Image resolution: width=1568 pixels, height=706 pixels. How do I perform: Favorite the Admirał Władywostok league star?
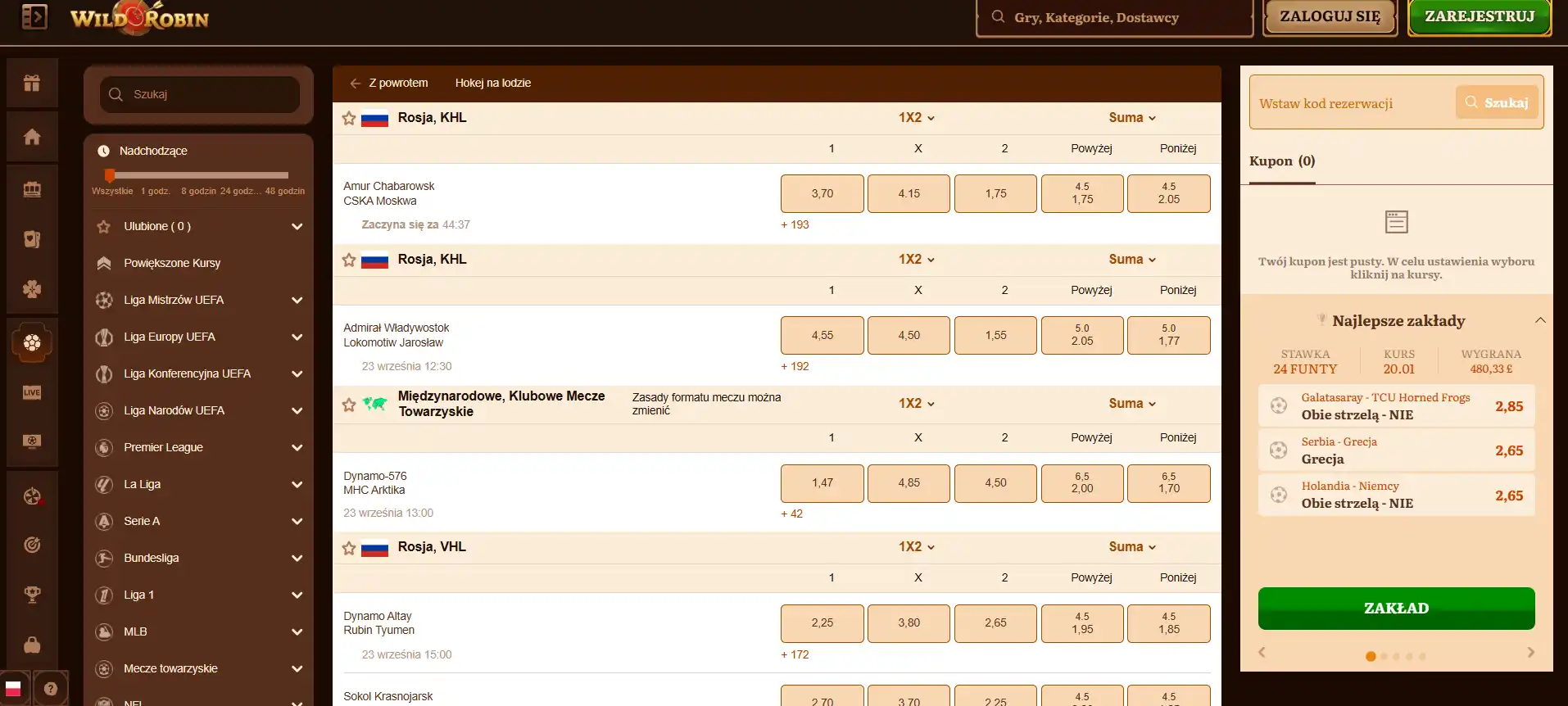point(349,260)
